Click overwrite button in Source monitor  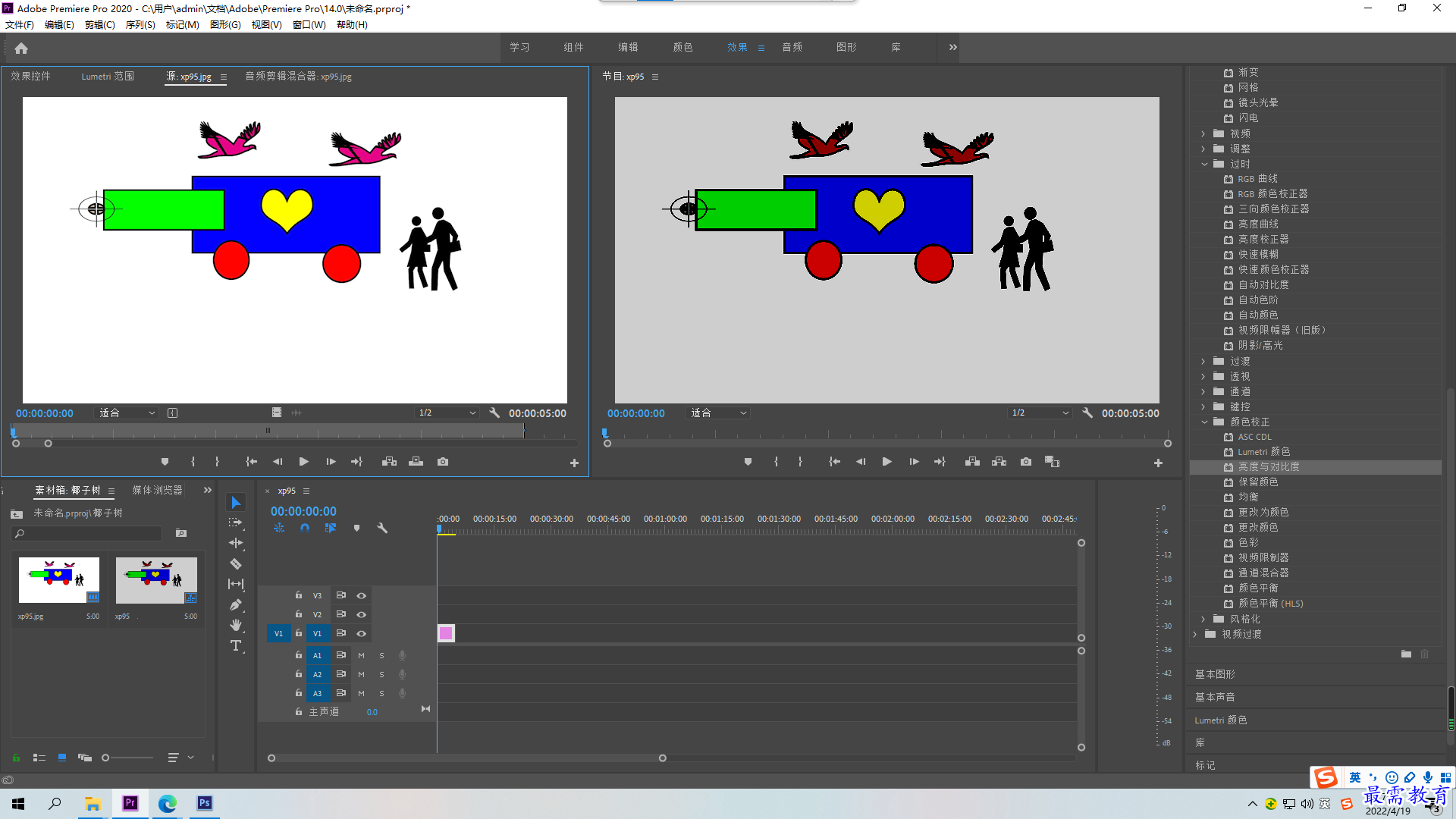click(x=416, y=462)
